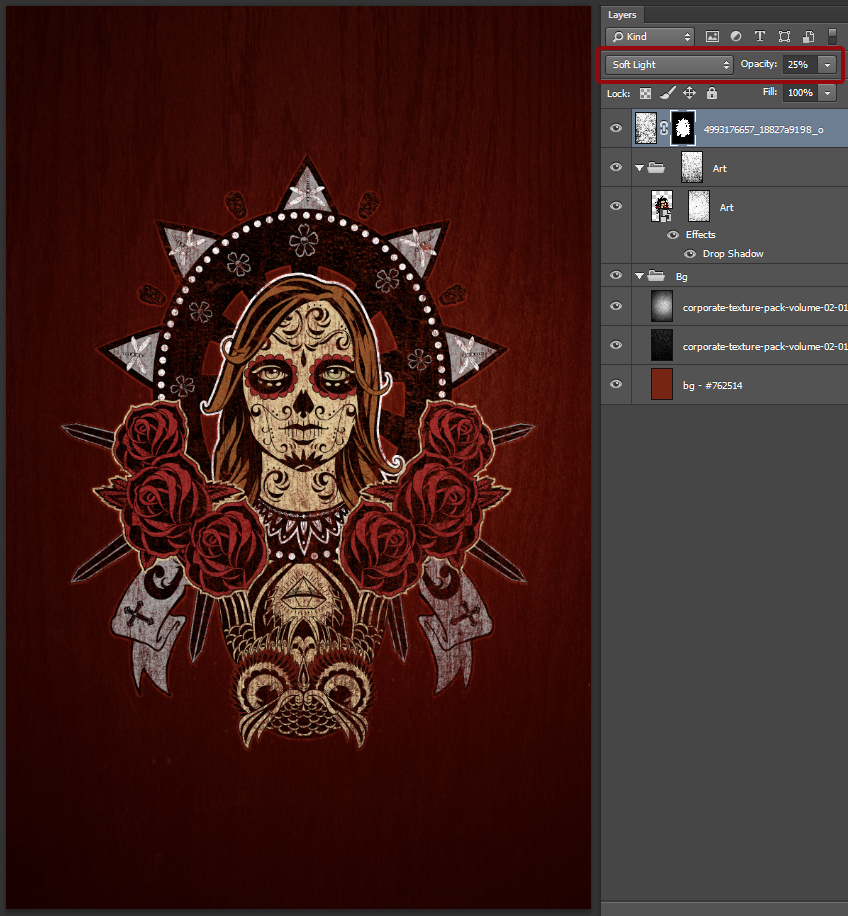Click the Fill 100% value field
This screenshot has height=916, width=848.
tap(800, 93)
